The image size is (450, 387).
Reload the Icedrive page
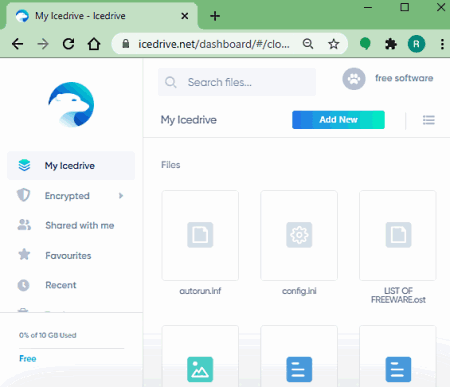pos(69,44)
